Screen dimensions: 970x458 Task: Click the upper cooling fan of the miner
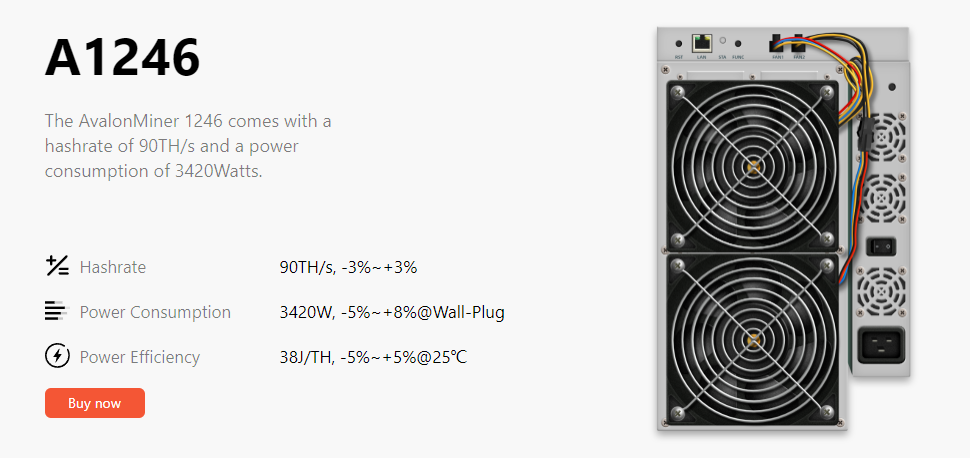click(752, 164)
